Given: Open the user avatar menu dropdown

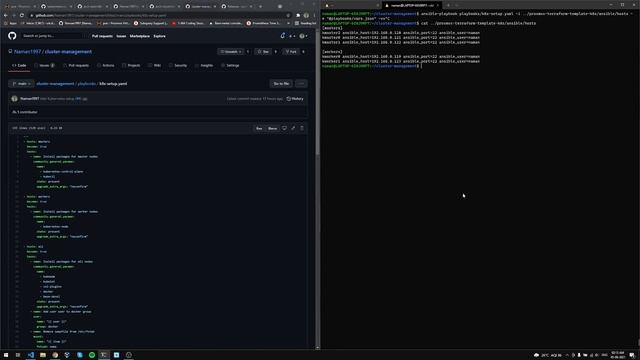Looking at the screenshot, I should [303, 36].
